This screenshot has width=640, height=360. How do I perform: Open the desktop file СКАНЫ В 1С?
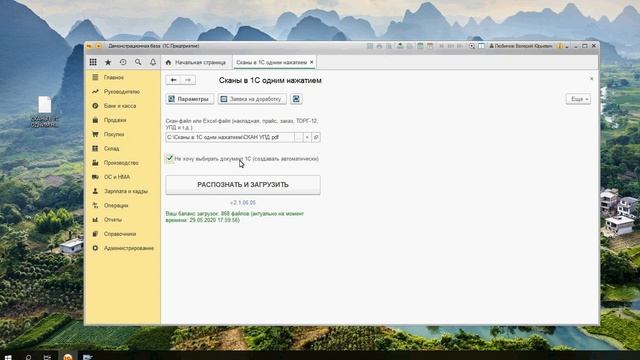point(44,112)
